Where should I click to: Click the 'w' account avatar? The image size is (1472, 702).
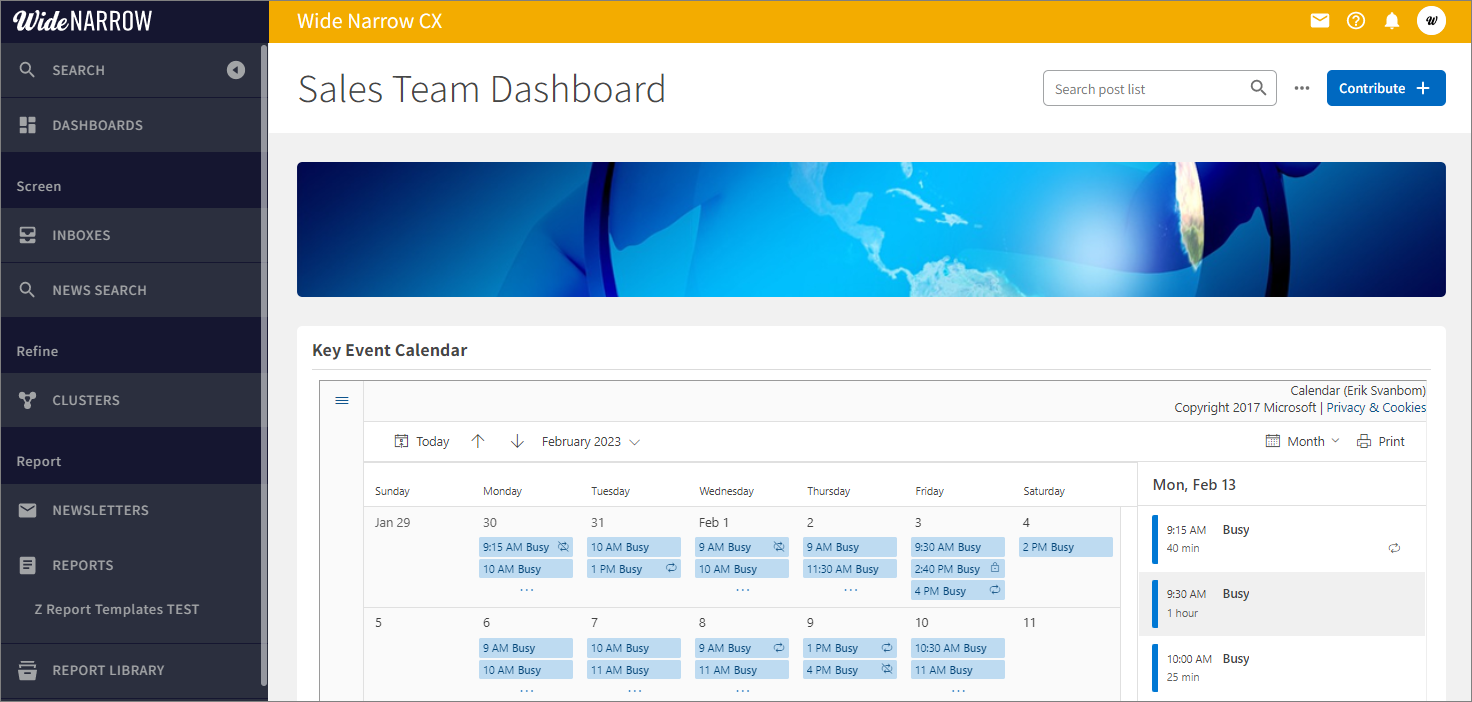coord(1431,20)
